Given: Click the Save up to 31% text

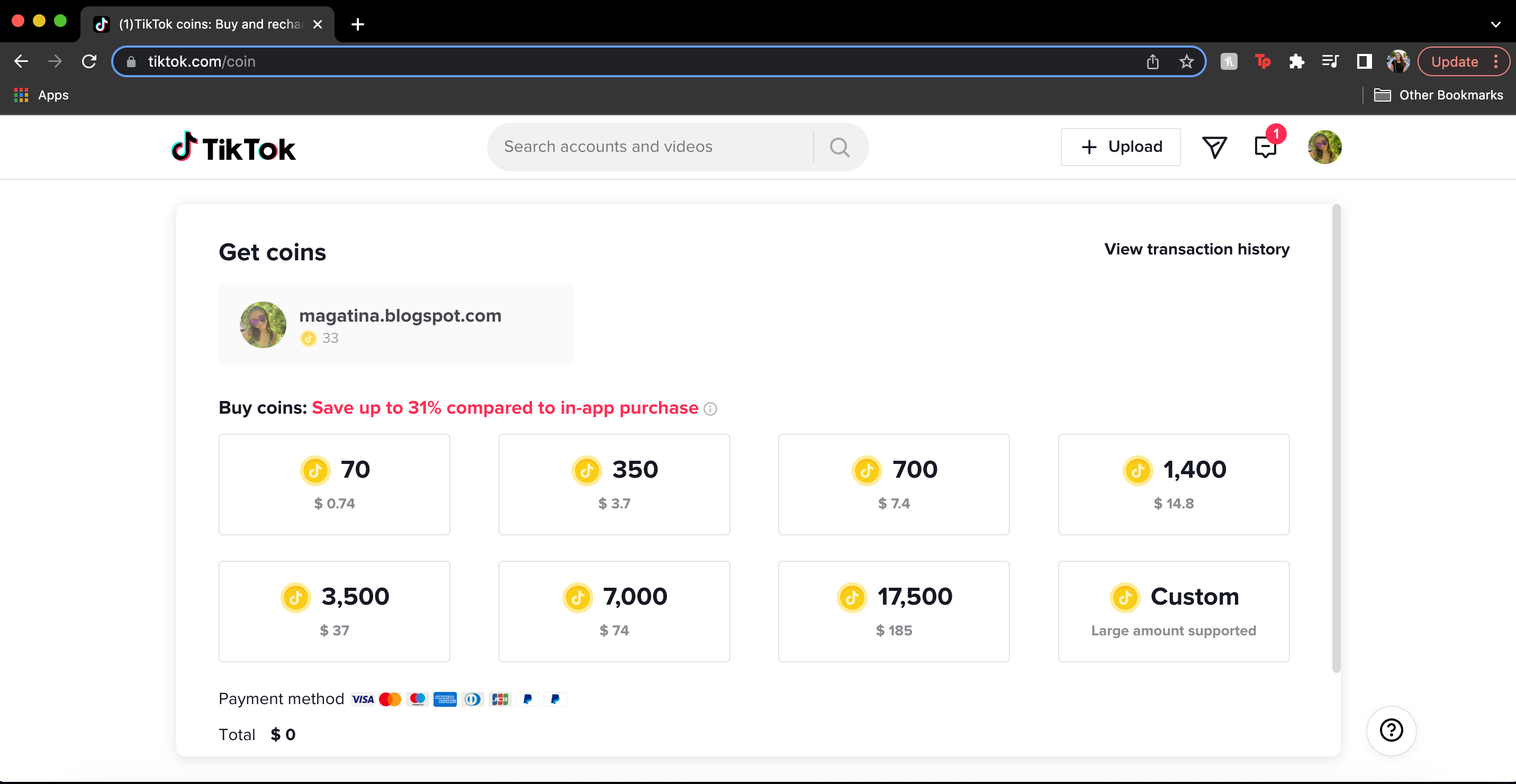Looking at the screenshot, I should click(x=505, y=407).
